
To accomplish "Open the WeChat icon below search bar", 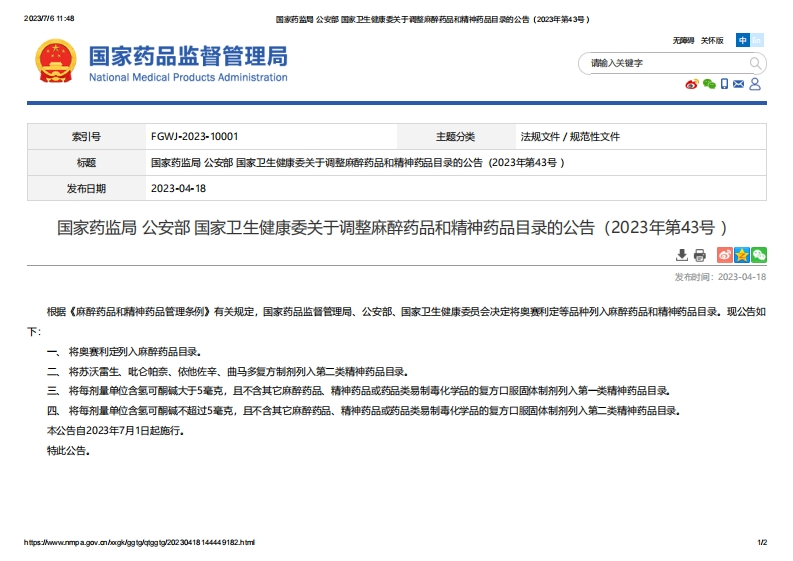I will coord(709,84).
